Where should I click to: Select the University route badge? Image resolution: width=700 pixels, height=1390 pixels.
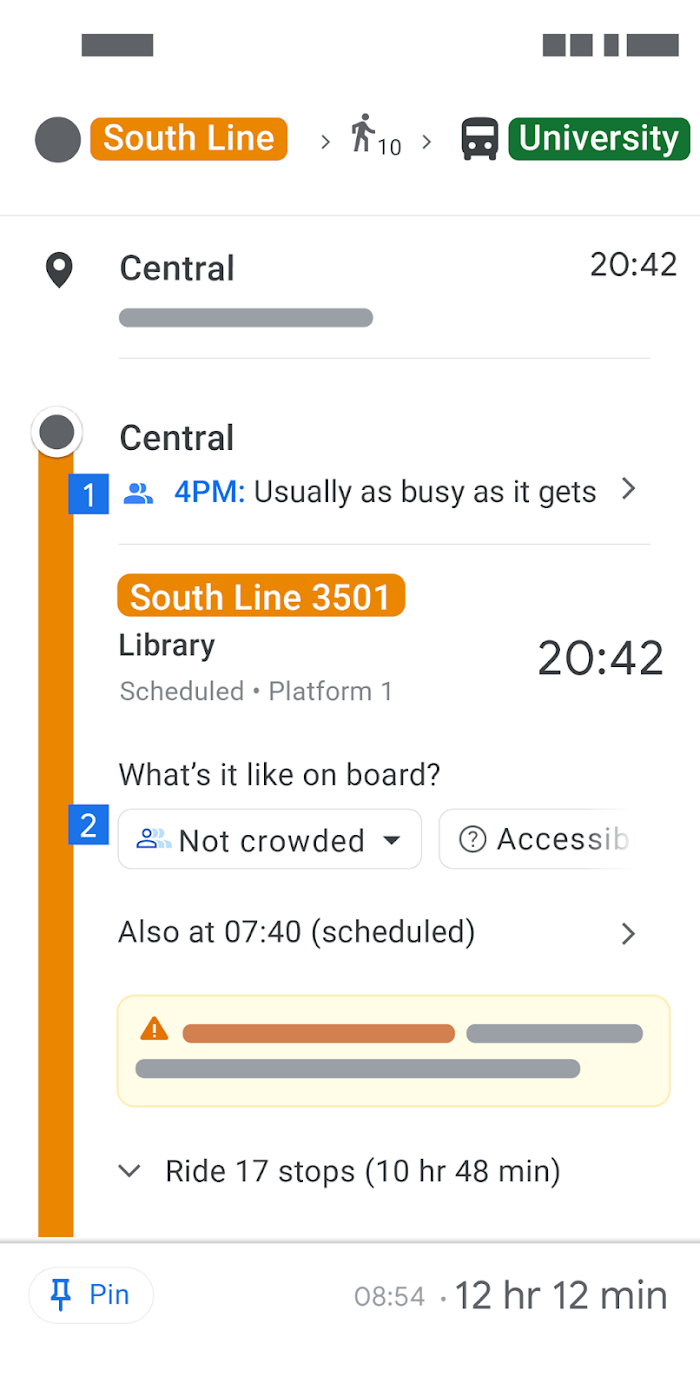[x=598, y=138]
